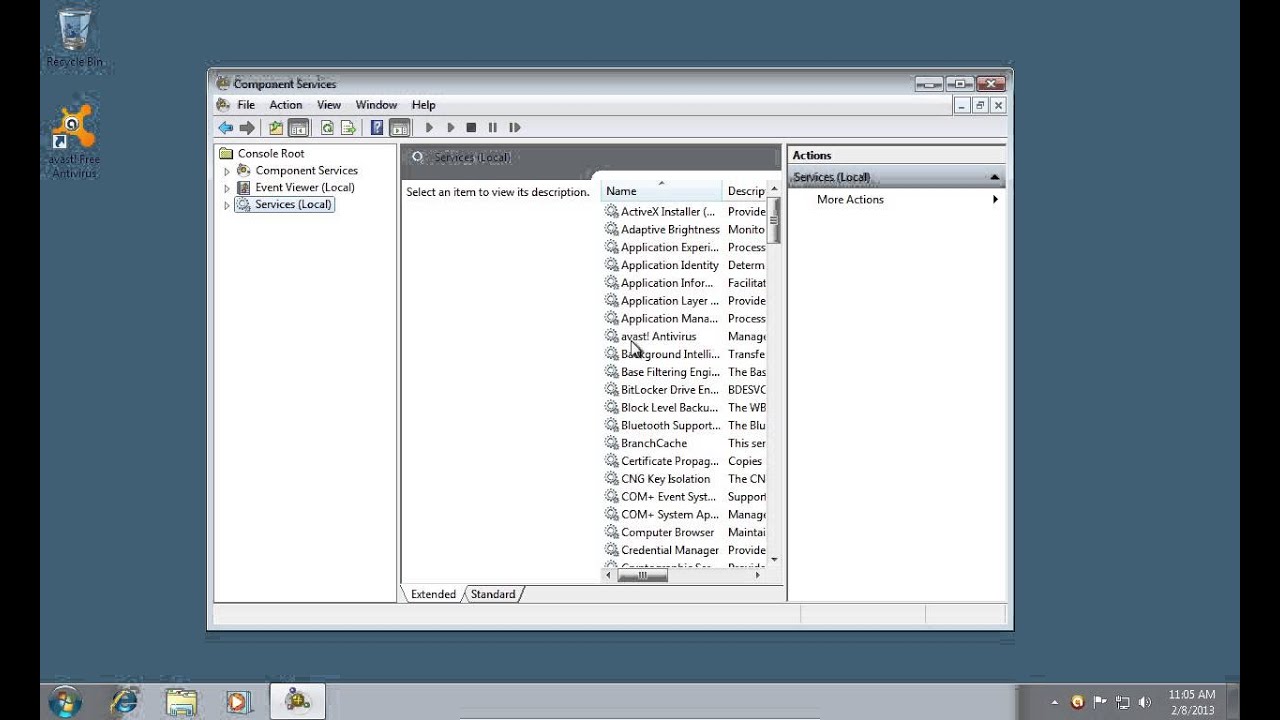Viewport: 1280px width, 720px height.
Task: Toggle Show/Hide Action Pane toolbar button
Action: 400,128
